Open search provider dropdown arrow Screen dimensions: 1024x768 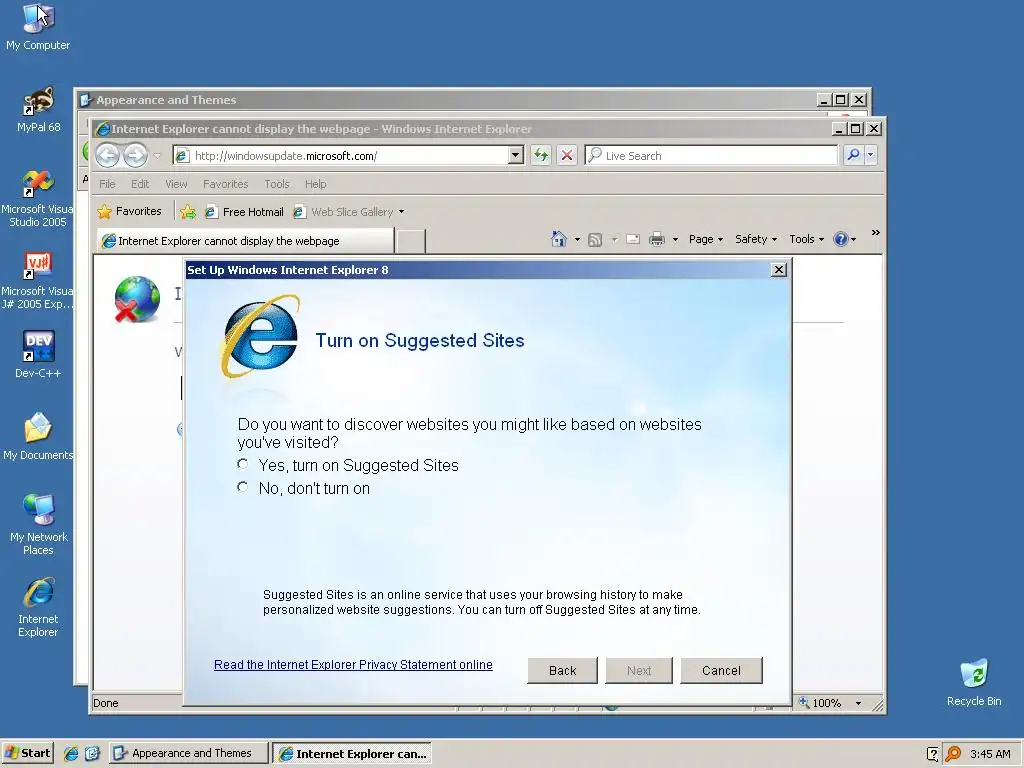(x=871, y=155)
